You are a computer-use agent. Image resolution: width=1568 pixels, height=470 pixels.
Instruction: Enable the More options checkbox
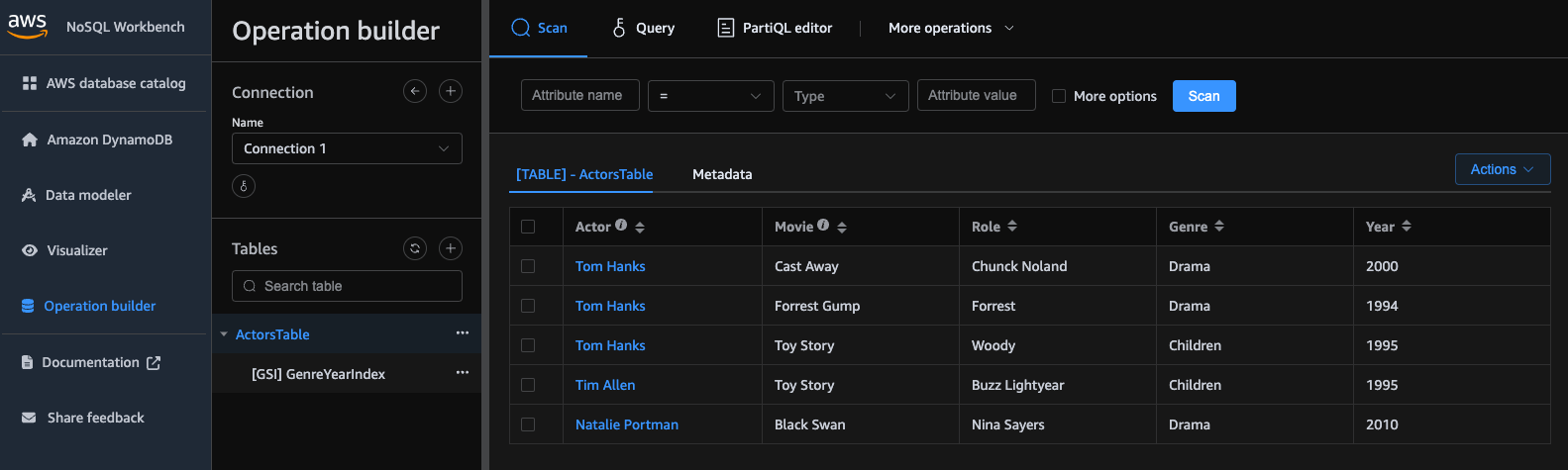click(x=1059, y=96)
